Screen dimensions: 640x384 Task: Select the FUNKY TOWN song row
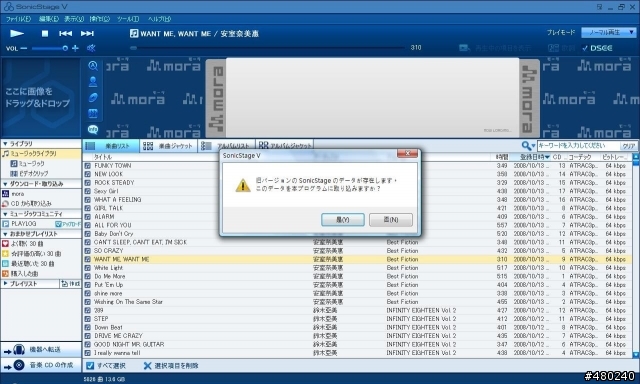pyautogui.click(x=358, y=166)
